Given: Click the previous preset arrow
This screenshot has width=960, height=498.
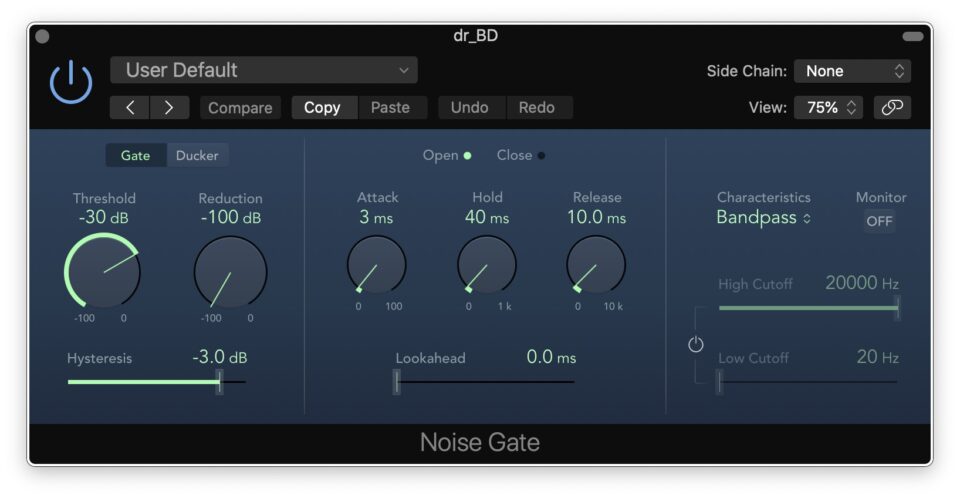Looking at the screenshot, I should pyautogui.click(x=129, y=108).
